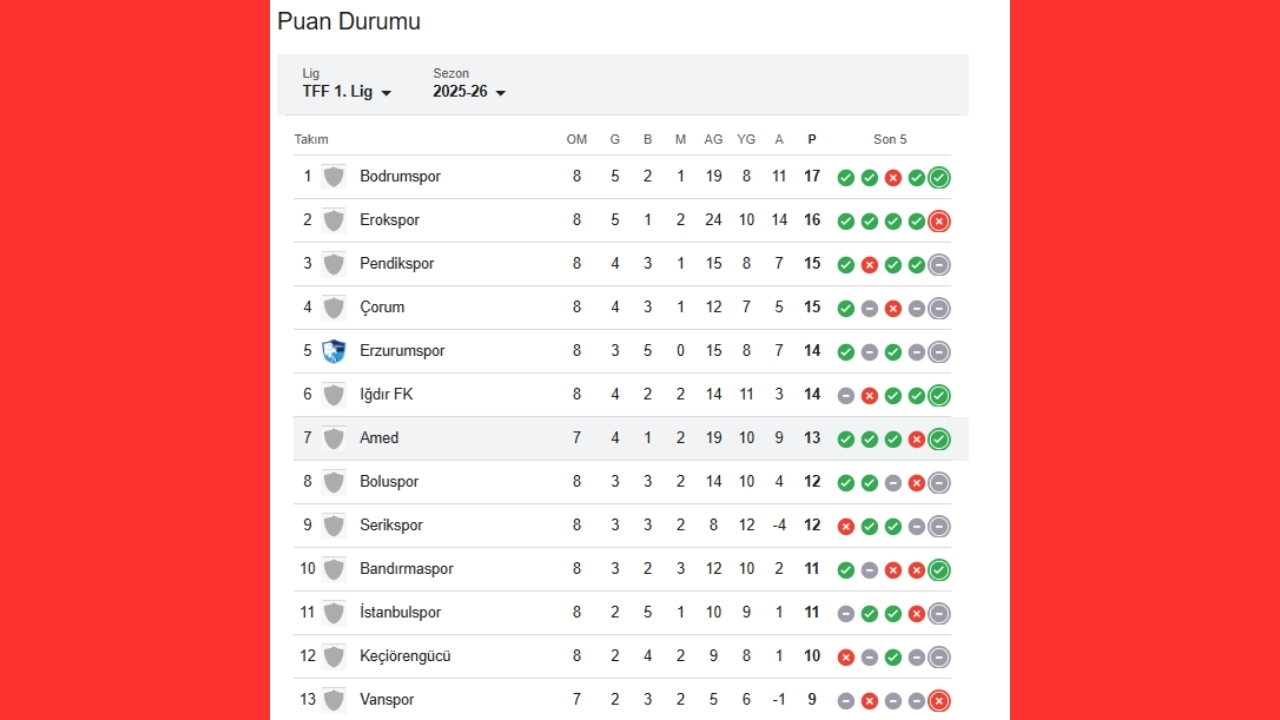Click Bandırmaspor's latest match win icon
The width and height of the screenshot is (1280, 720).
(x=939, y=570)
